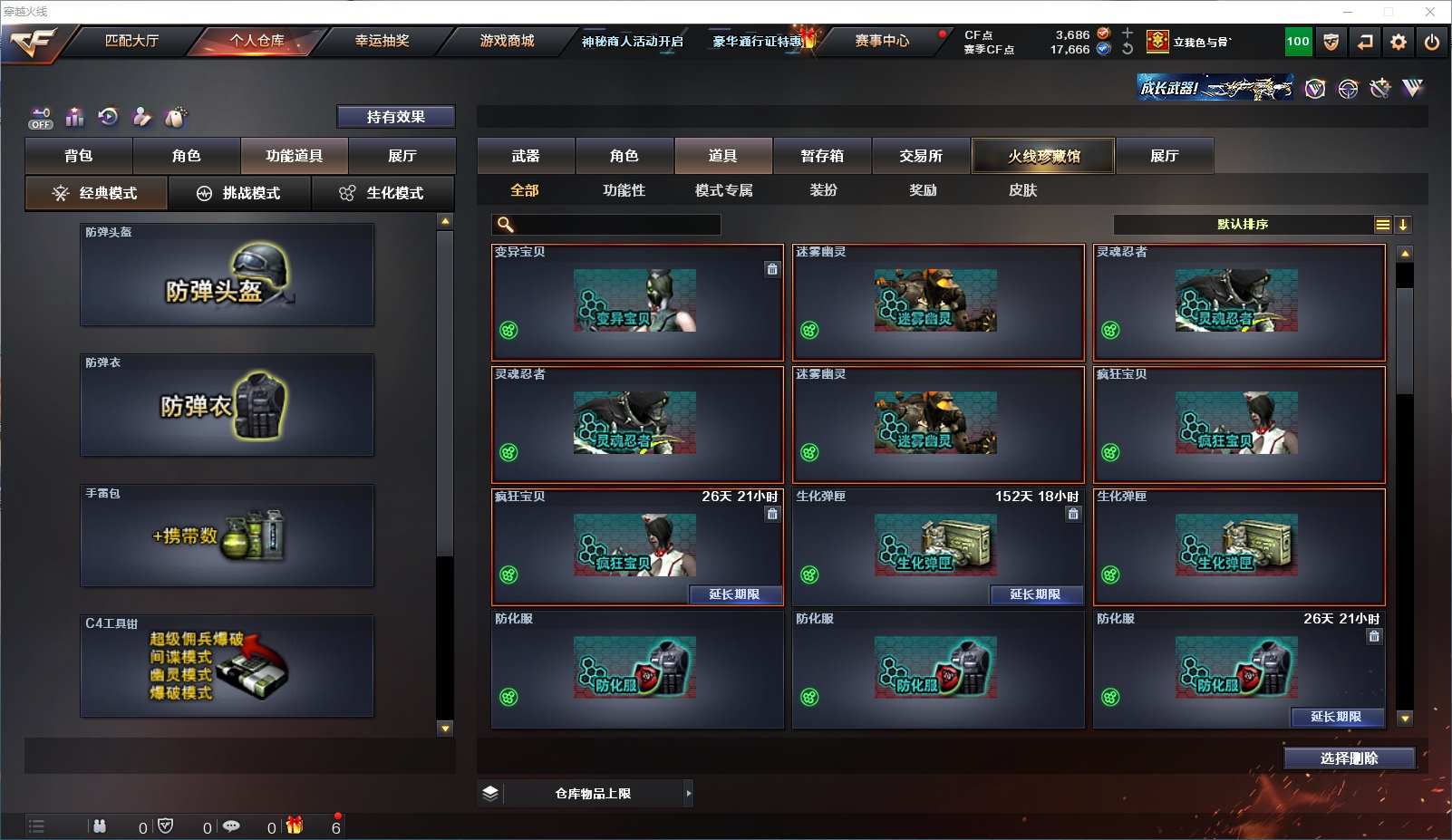The width and height of the screenshot is (1452, 840).
Task: Toggle list view icon next to 默认排序
Action: tap(1383, 225)
